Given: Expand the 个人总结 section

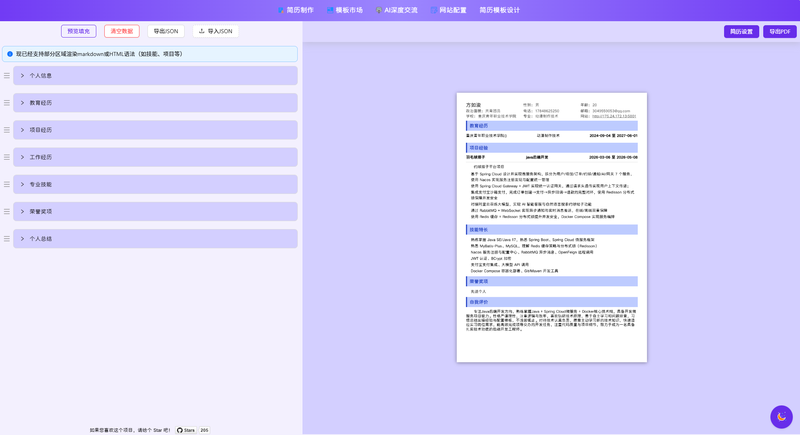Looking at the screenshot, I should (x=155, y=239).
